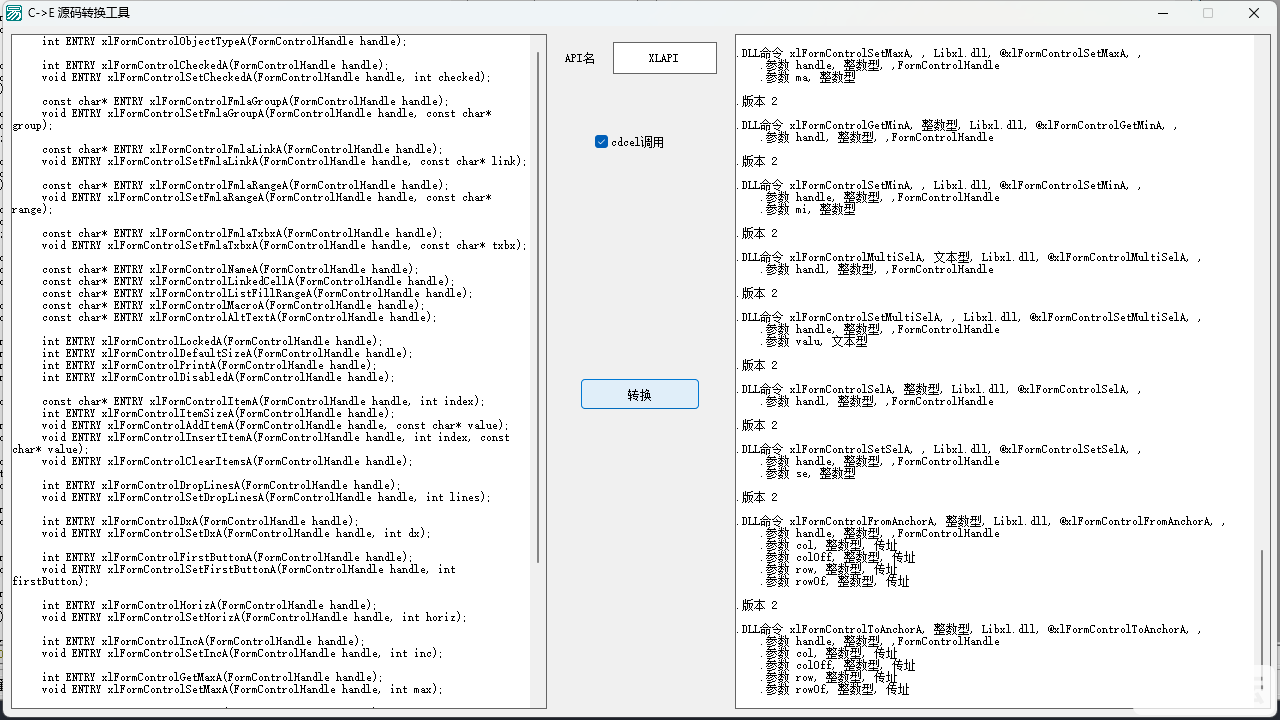
Task: Click source line xlFormControlGetMaxA
Action: (x=212, y=677)
